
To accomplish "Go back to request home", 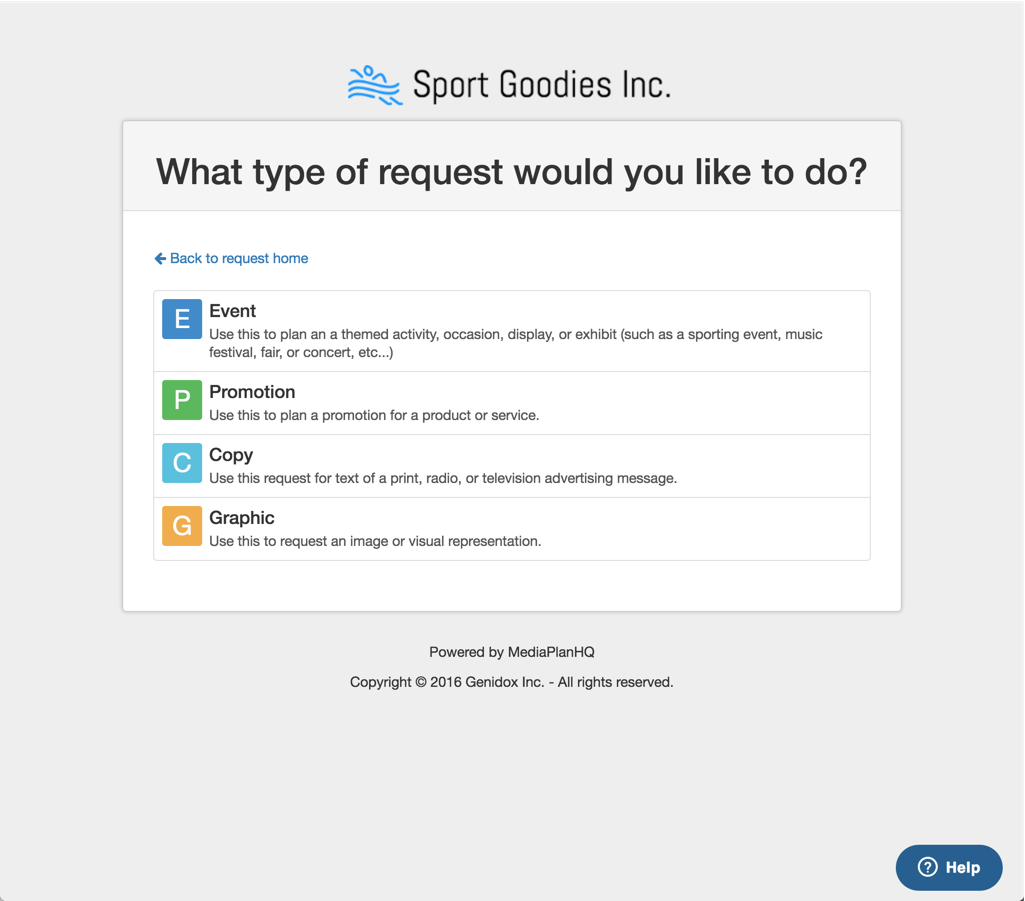I will click(x=238, y=258).
